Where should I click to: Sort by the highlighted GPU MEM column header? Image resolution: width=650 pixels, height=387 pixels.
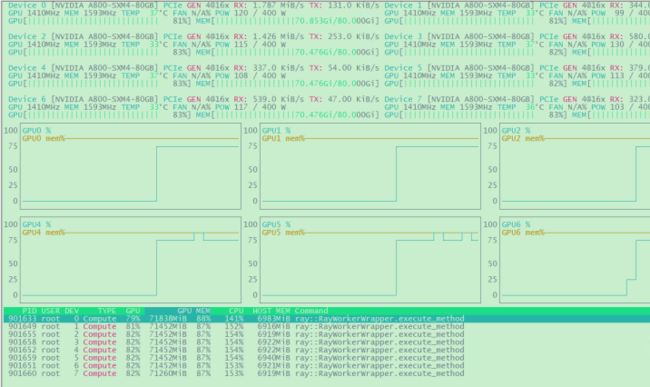pos(194,311)
